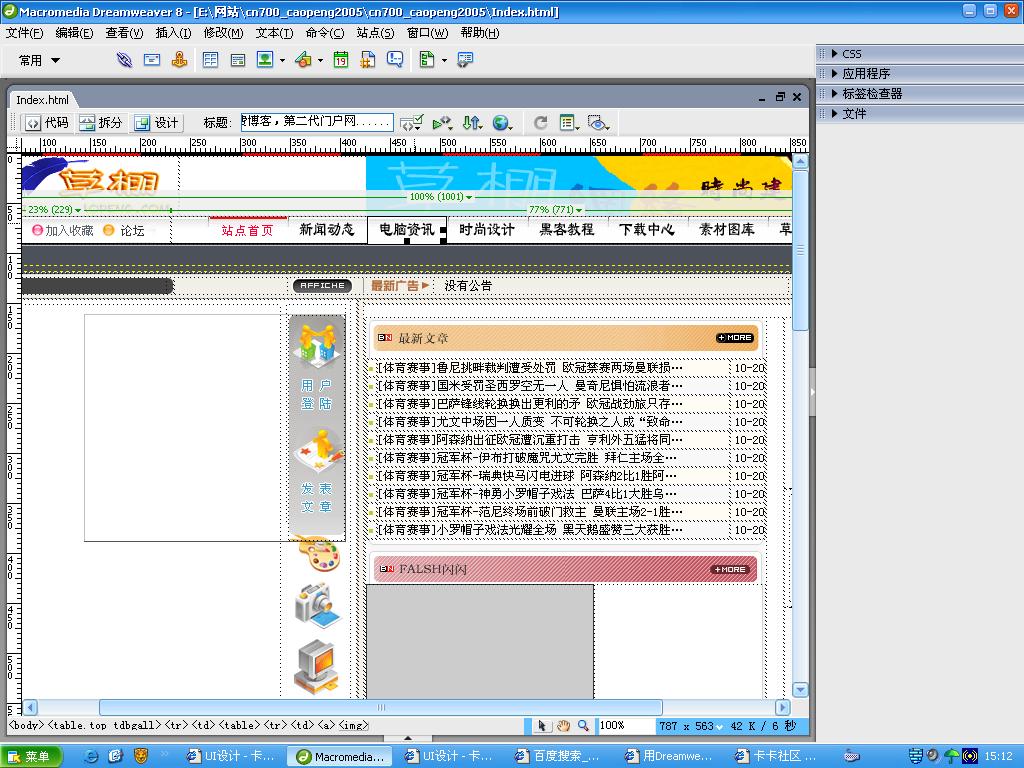This screenshot has height=768, width=1024.
Task: Click into the 标题 title field
Action: click(317, 121)
